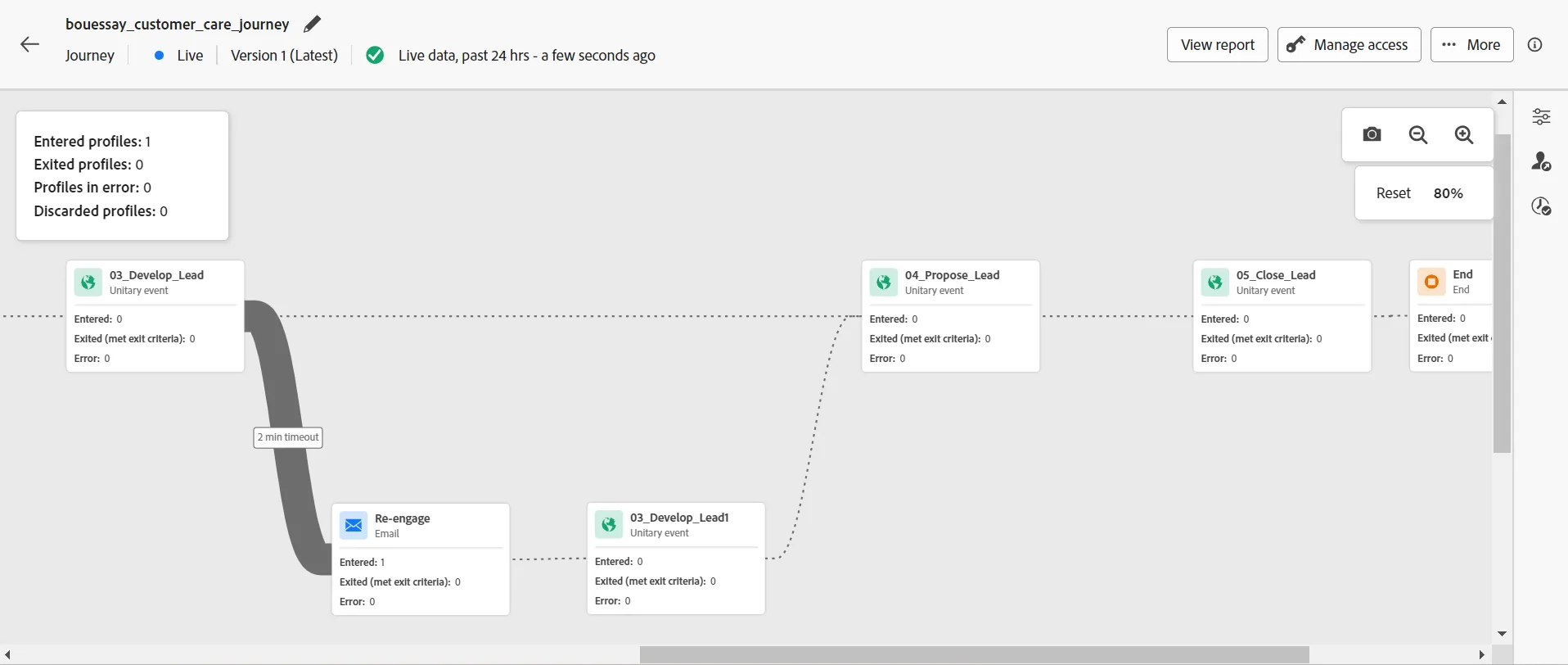
Task: Click the 80% zoom value
Action: coord(1448,193)
